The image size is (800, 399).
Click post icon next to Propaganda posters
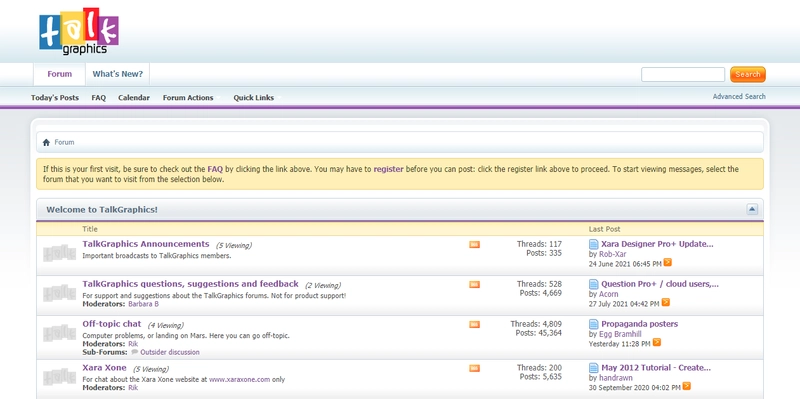(593, 324)
